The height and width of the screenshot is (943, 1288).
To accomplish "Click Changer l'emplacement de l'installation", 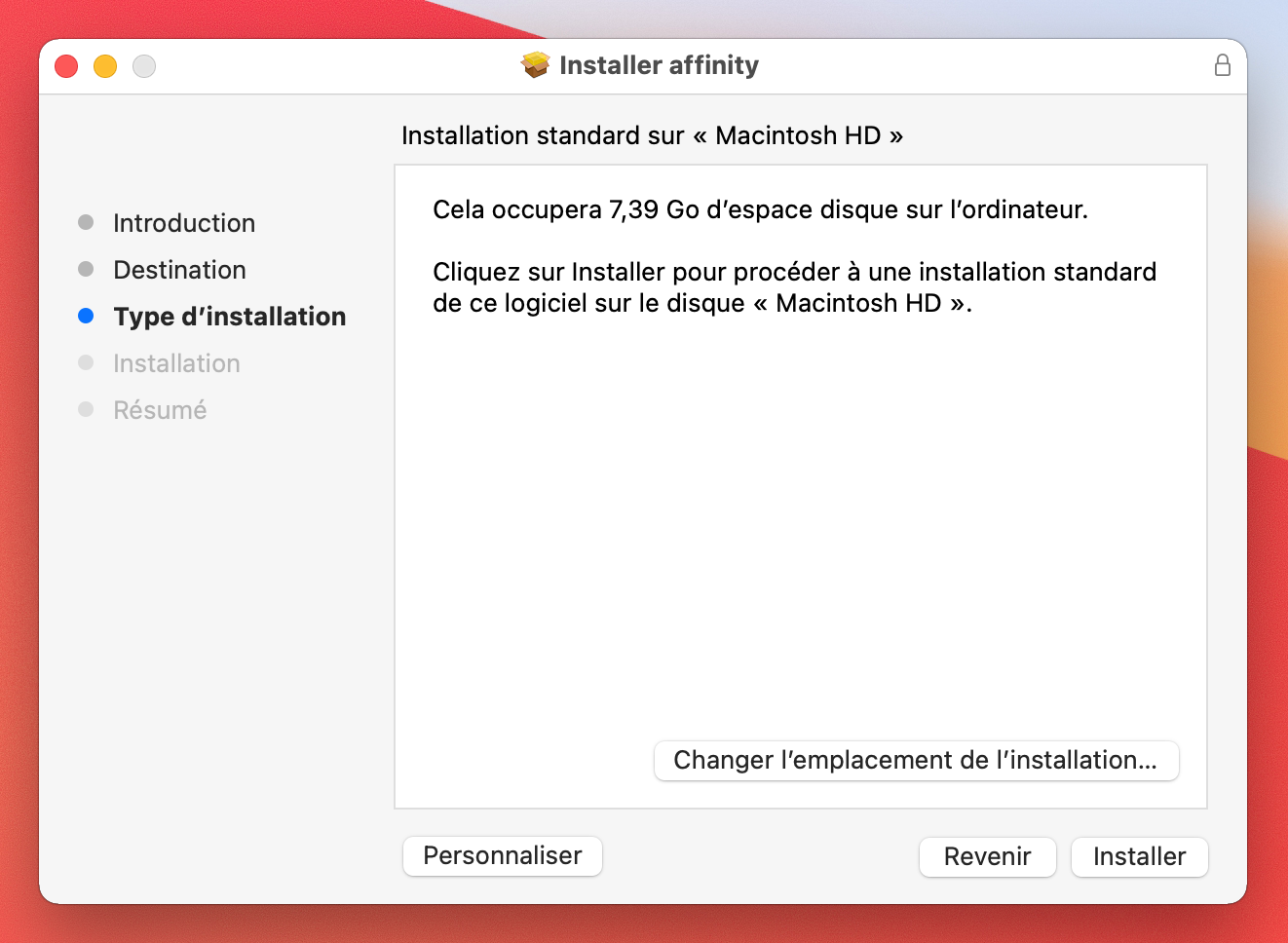I will click(915, 760).
